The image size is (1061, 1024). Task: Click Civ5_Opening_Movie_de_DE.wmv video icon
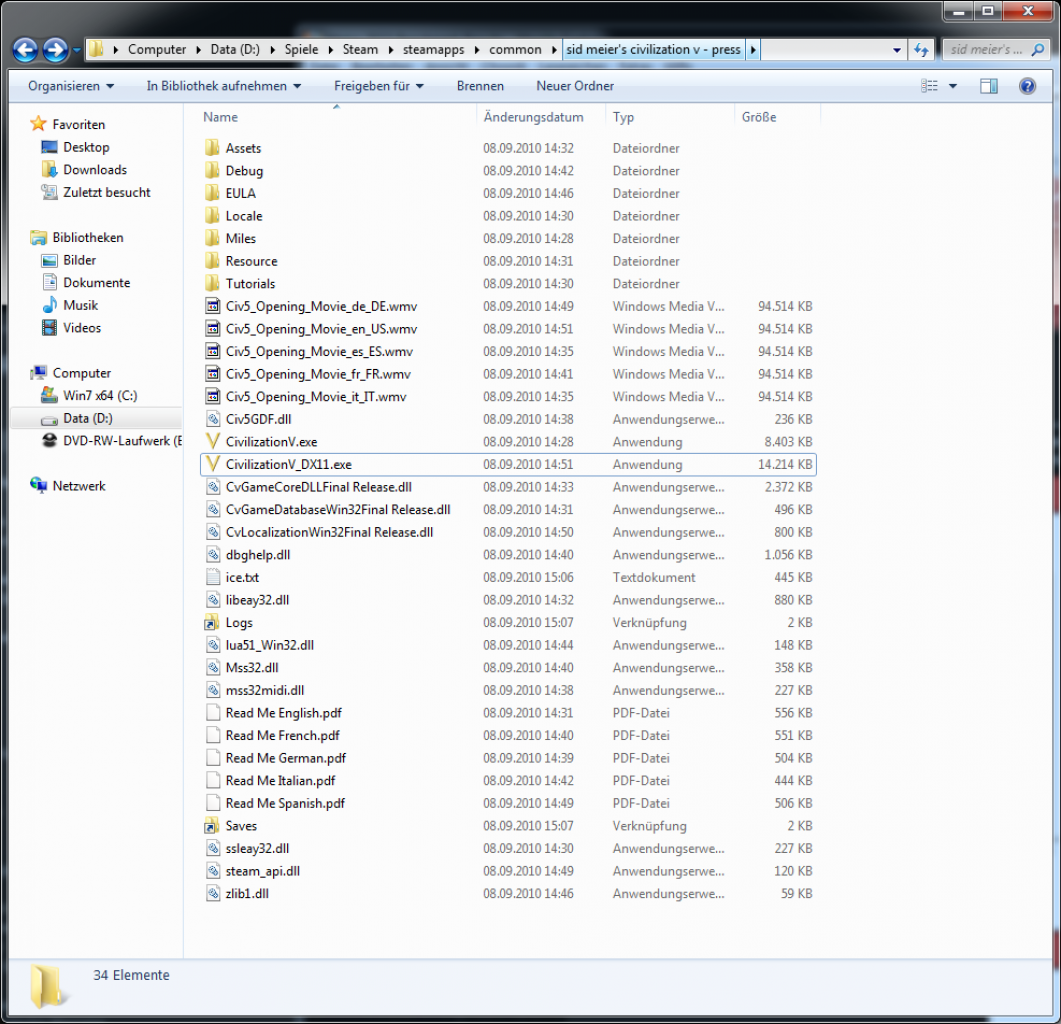pos(212,306)
